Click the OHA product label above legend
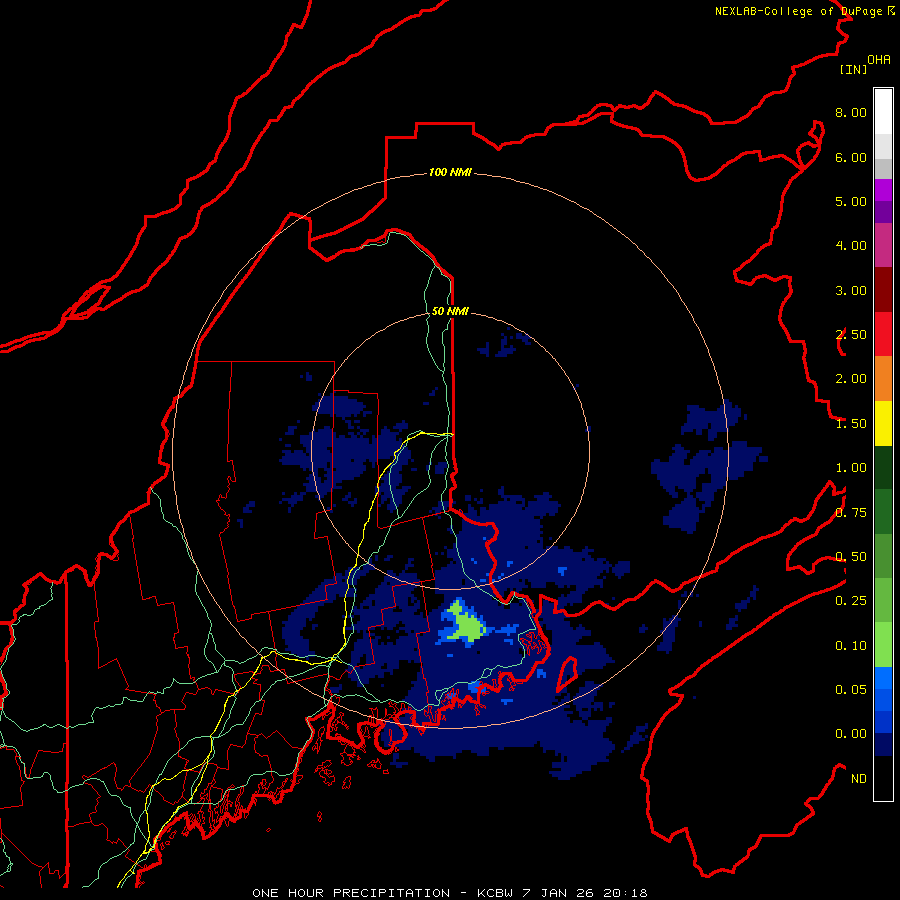This screenshot has width=900, height=900. click(879, 60)
